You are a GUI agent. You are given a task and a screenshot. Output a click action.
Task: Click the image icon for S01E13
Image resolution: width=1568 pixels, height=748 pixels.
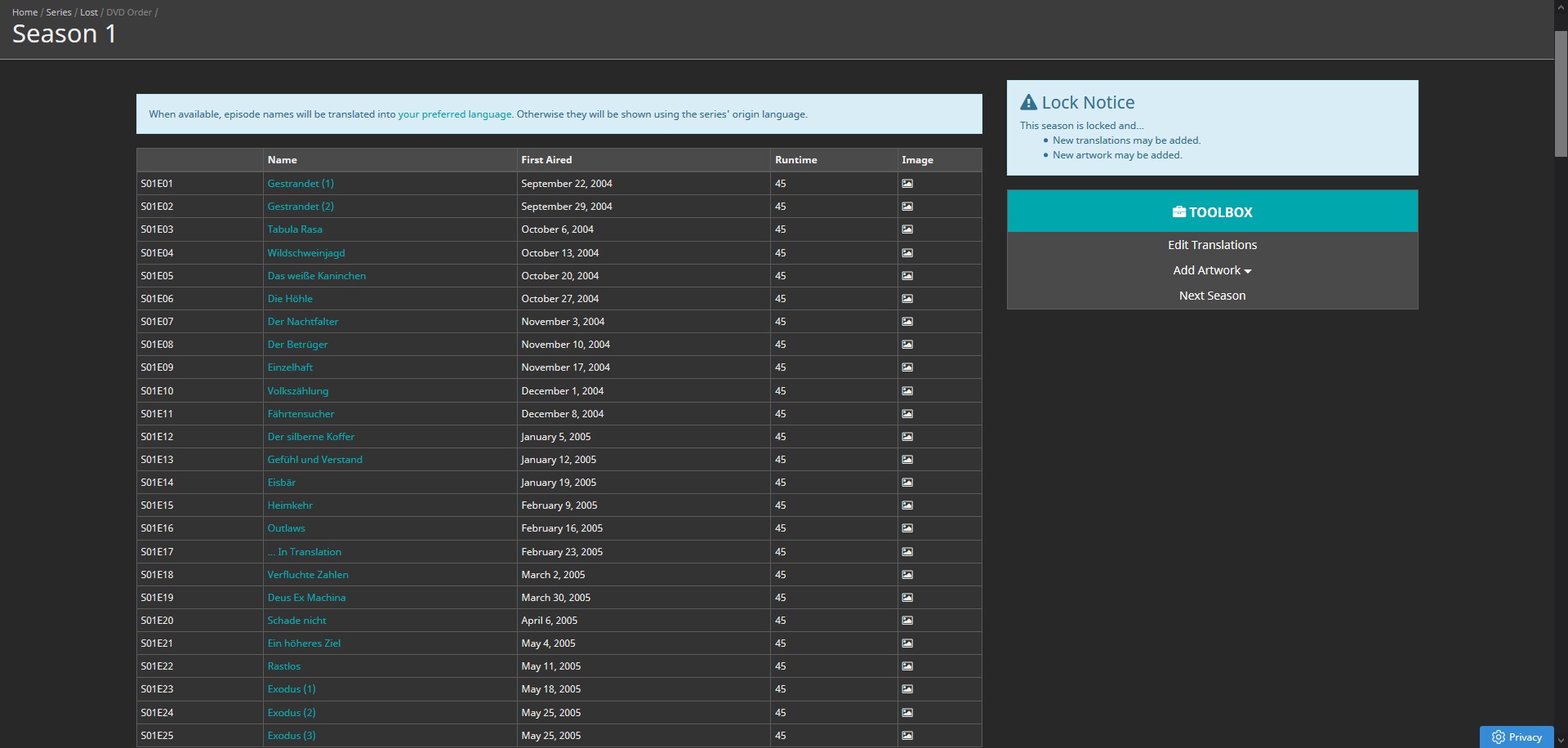(x=907, y=460)
